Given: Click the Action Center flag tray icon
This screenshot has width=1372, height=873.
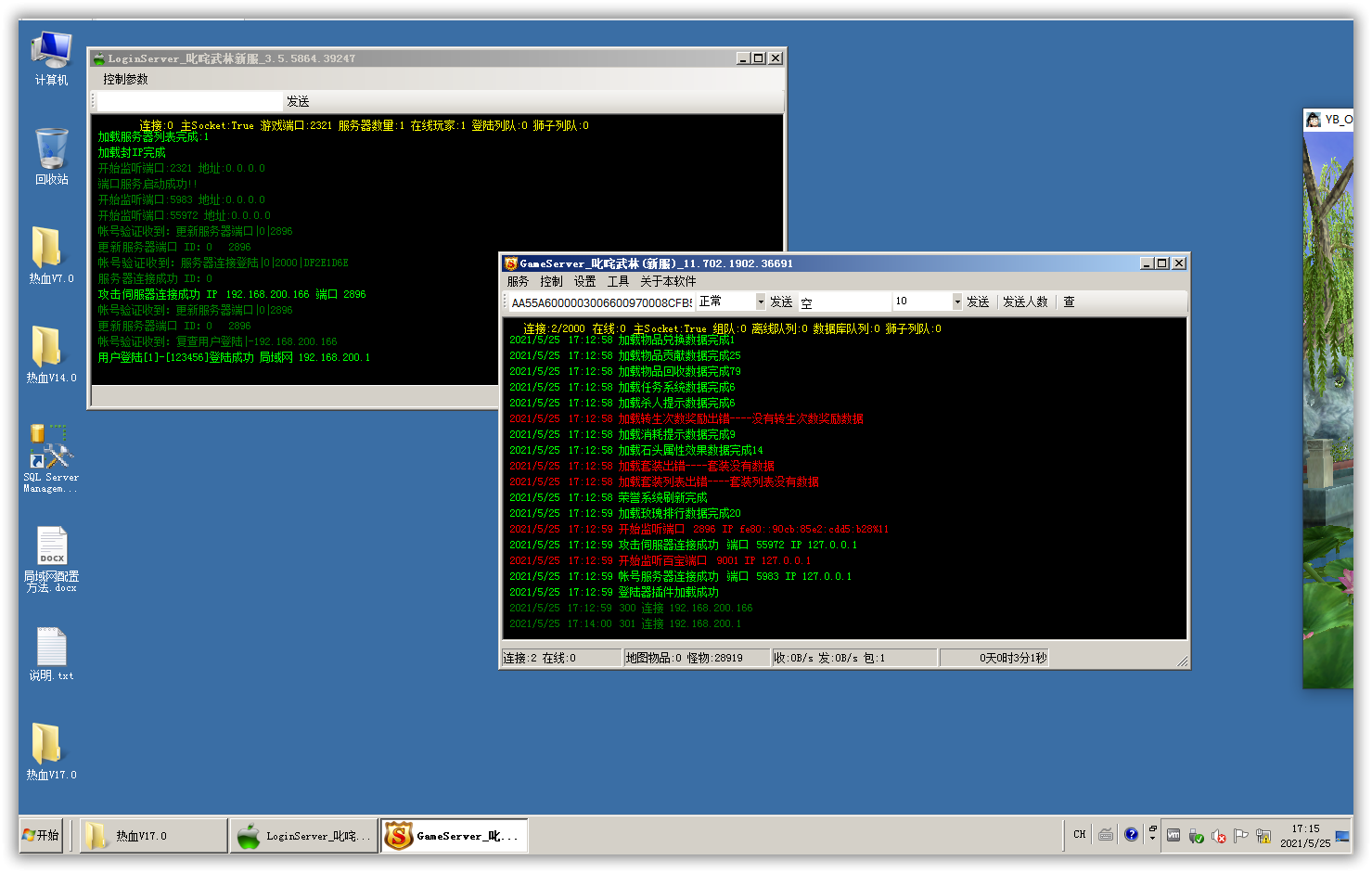Looking at the screenshot, I should pos(1240,835).
